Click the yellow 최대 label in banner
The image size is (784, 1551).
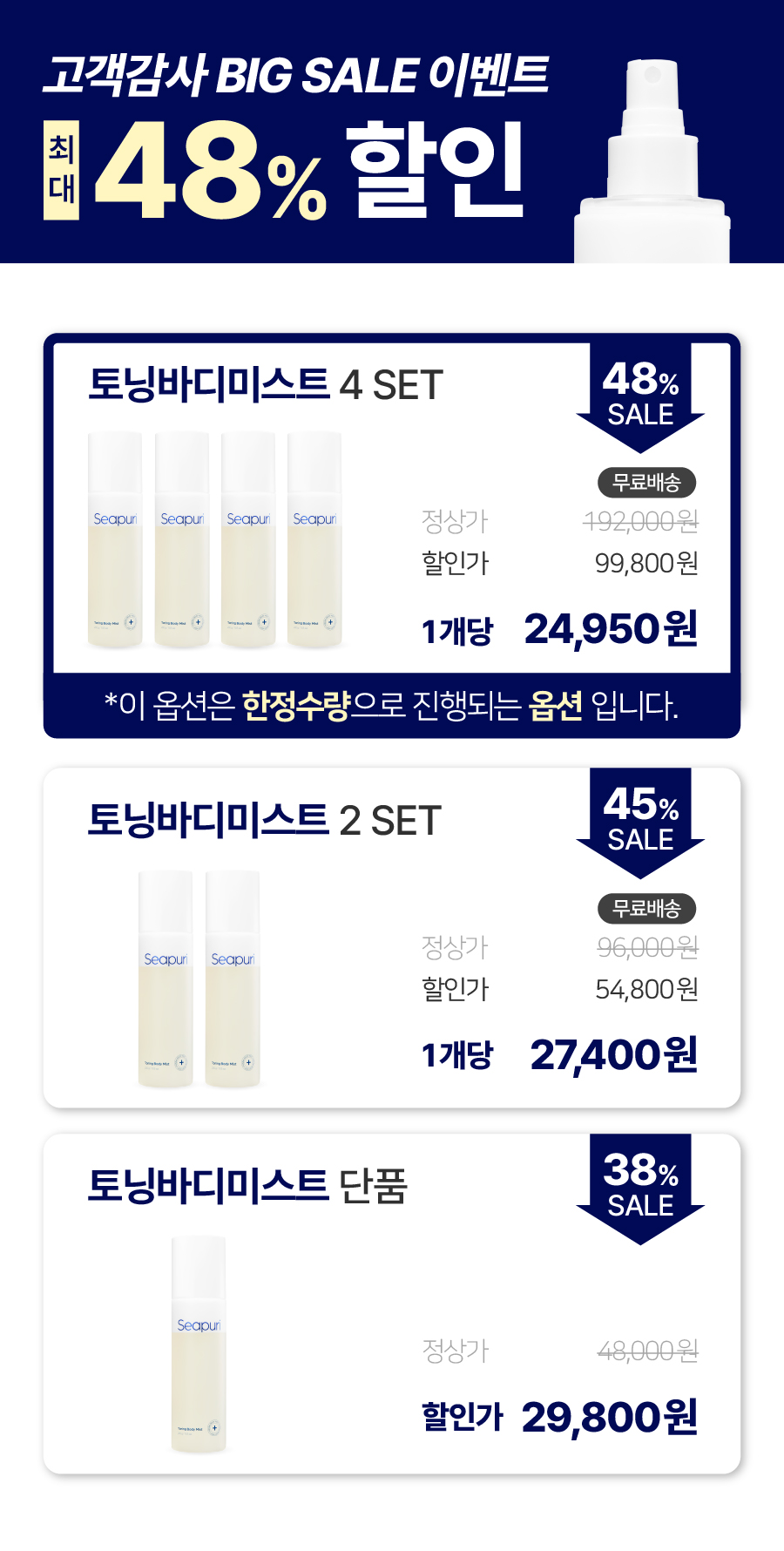tap(61, 170)
